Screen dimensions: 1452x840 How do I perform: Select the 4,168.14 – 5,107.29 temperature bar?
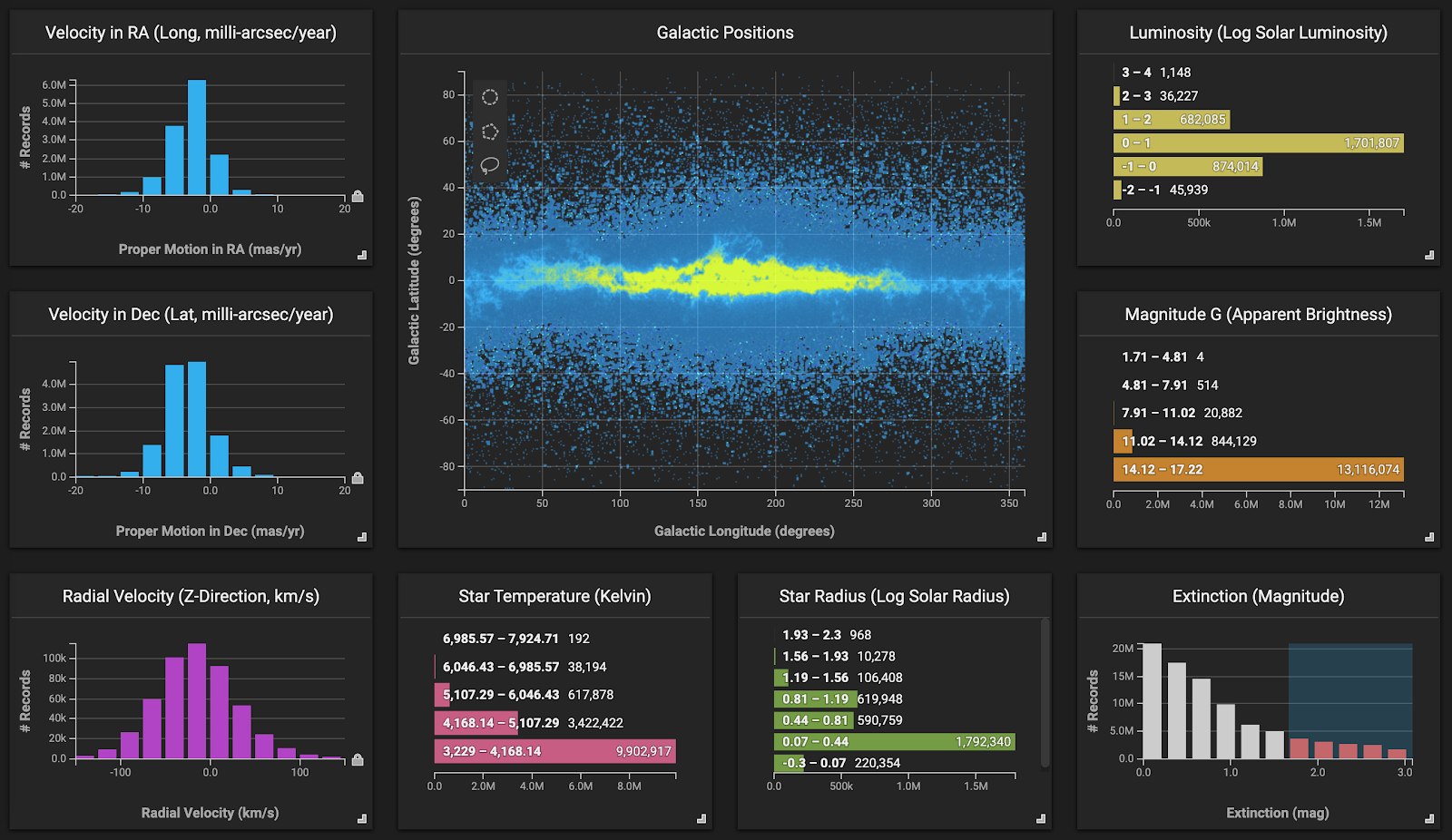coord(476,723)
